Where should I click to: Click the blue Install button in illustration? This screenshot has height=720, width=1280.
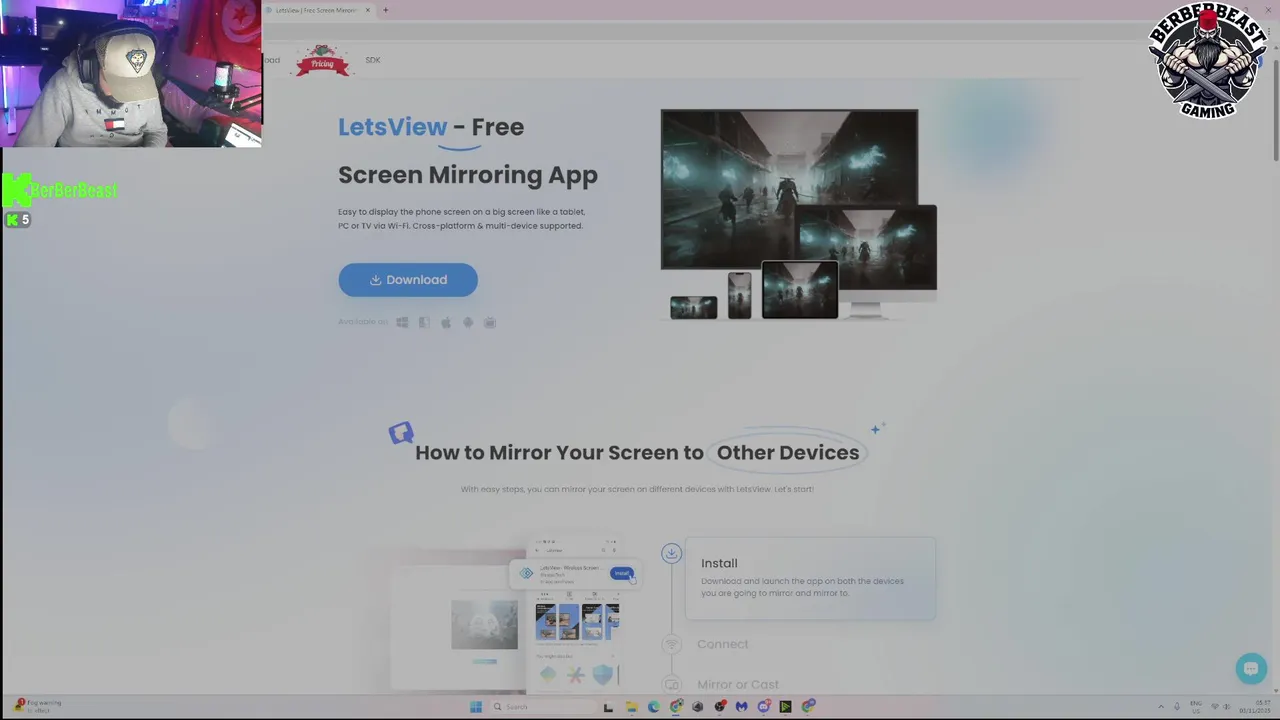(x=622, y=573)
